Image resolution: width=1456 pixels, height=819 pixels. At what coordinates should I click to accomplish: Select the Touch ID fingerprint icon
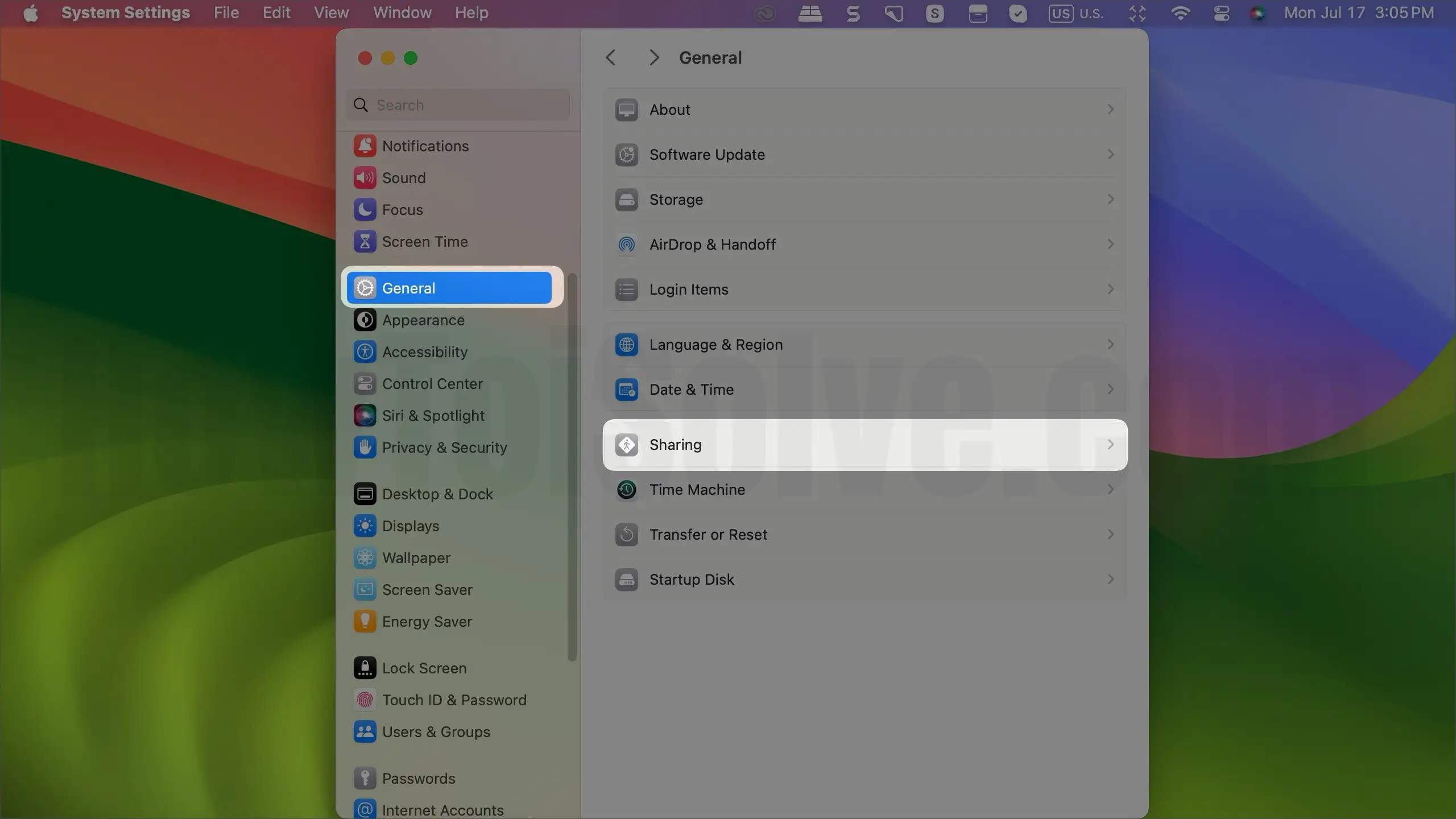(365, 700)
